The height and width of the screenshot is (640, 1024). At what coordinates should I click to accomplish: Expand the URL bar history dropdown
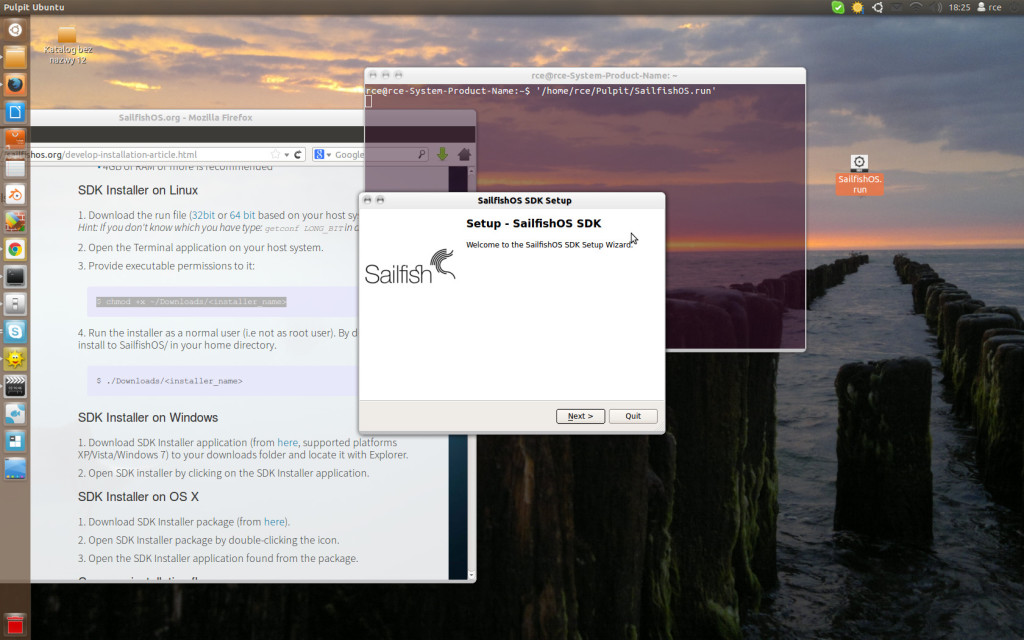coord(287,155)
